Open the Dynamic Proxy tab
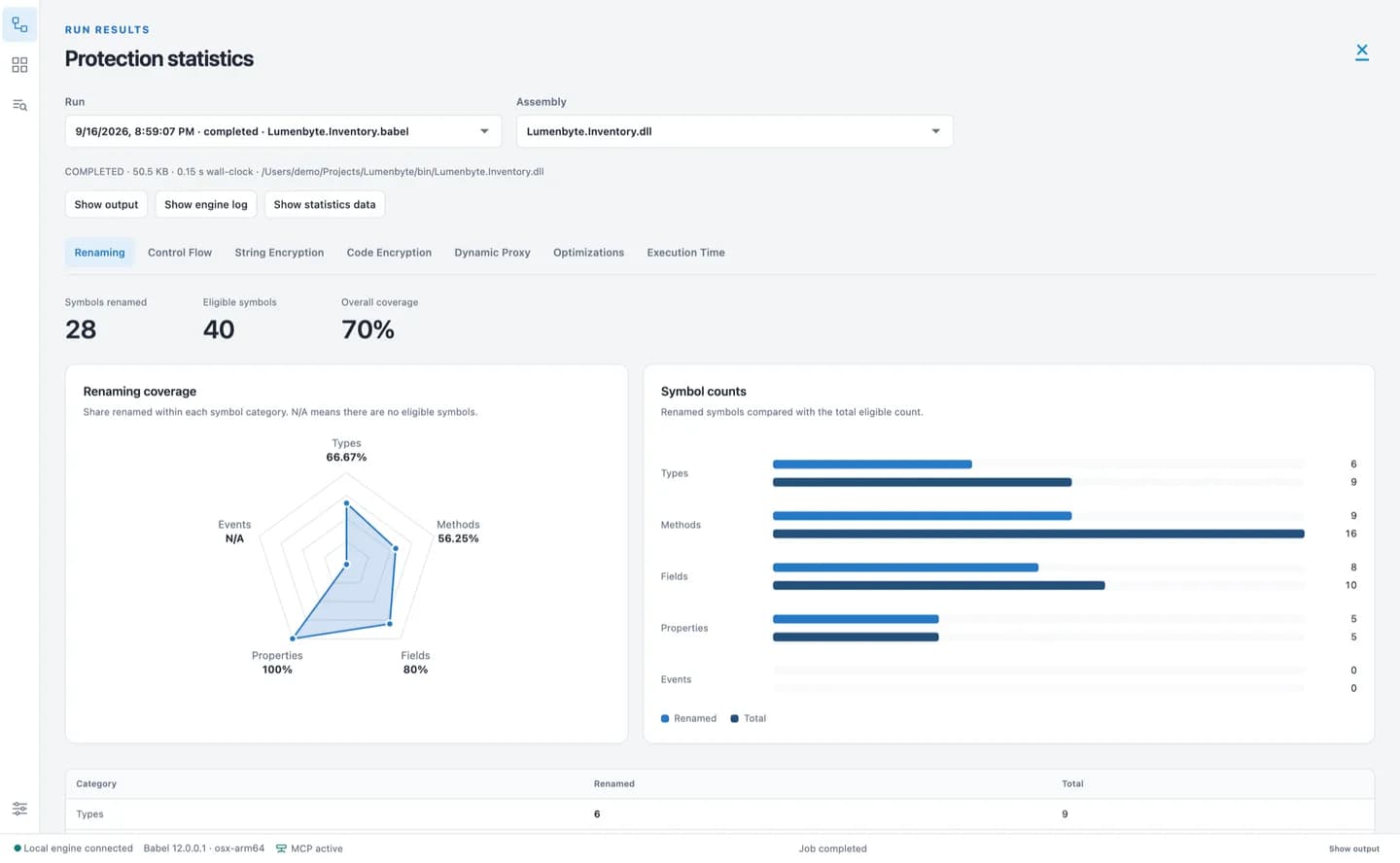Image resolution: width=1400 pixels, height=863 pixels. point(492,253)
